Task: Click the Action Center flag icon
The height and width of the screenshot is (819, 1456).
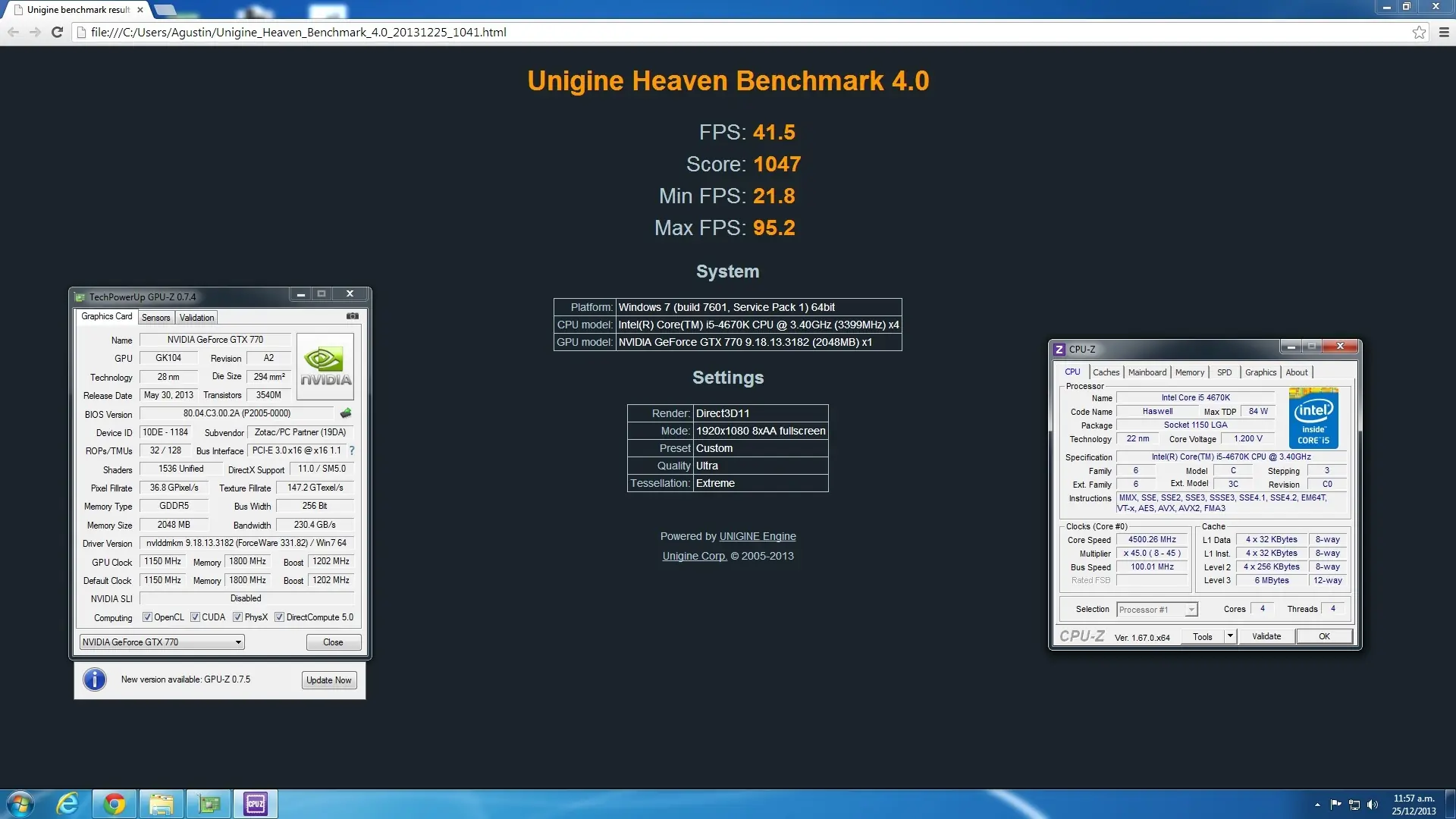Action: (x=1336, y=805)
